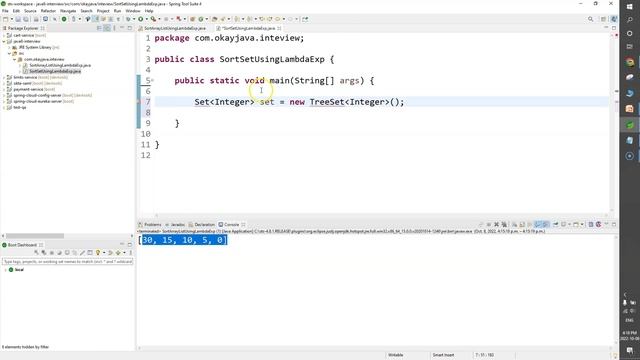Click line 7 TreeSet code in editor
Image resolution: width=640 pixels, height=360 pixels.
click(x=299, y=102)
